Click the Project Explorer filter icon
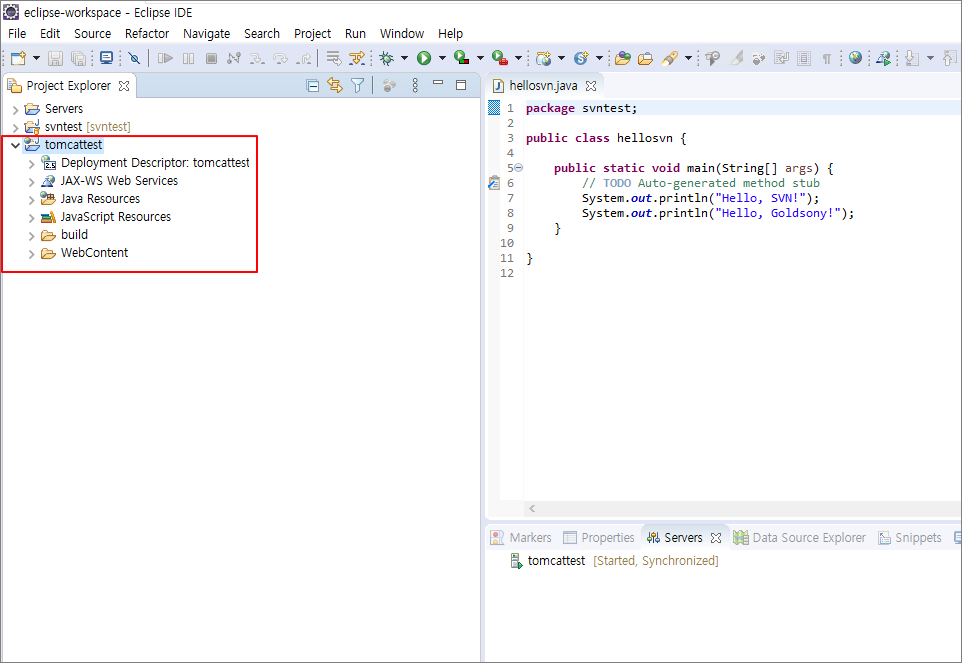This screenshot has height=663, width=962. point(358,86)
